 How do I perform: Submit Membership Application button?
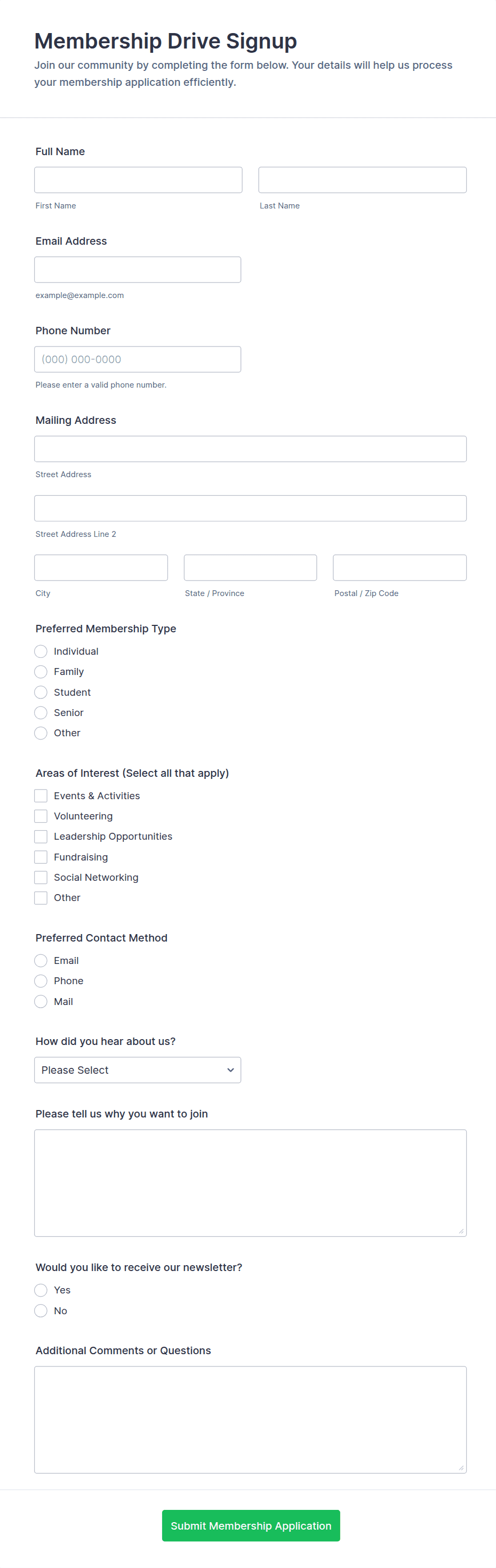(251, 1525)
